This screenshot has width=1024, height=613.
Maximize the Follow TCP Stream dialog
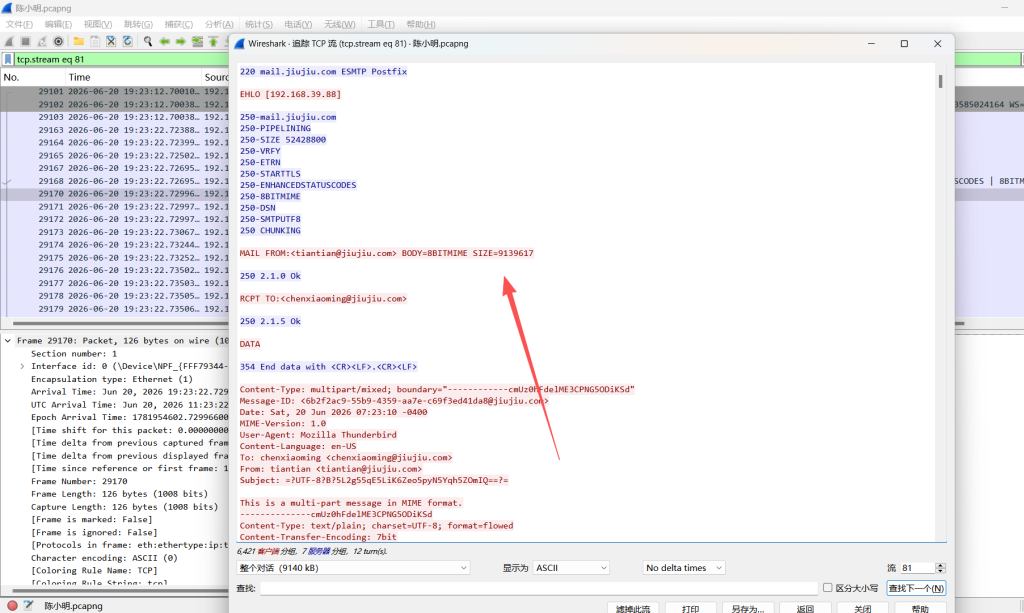(x=904, y=44)
